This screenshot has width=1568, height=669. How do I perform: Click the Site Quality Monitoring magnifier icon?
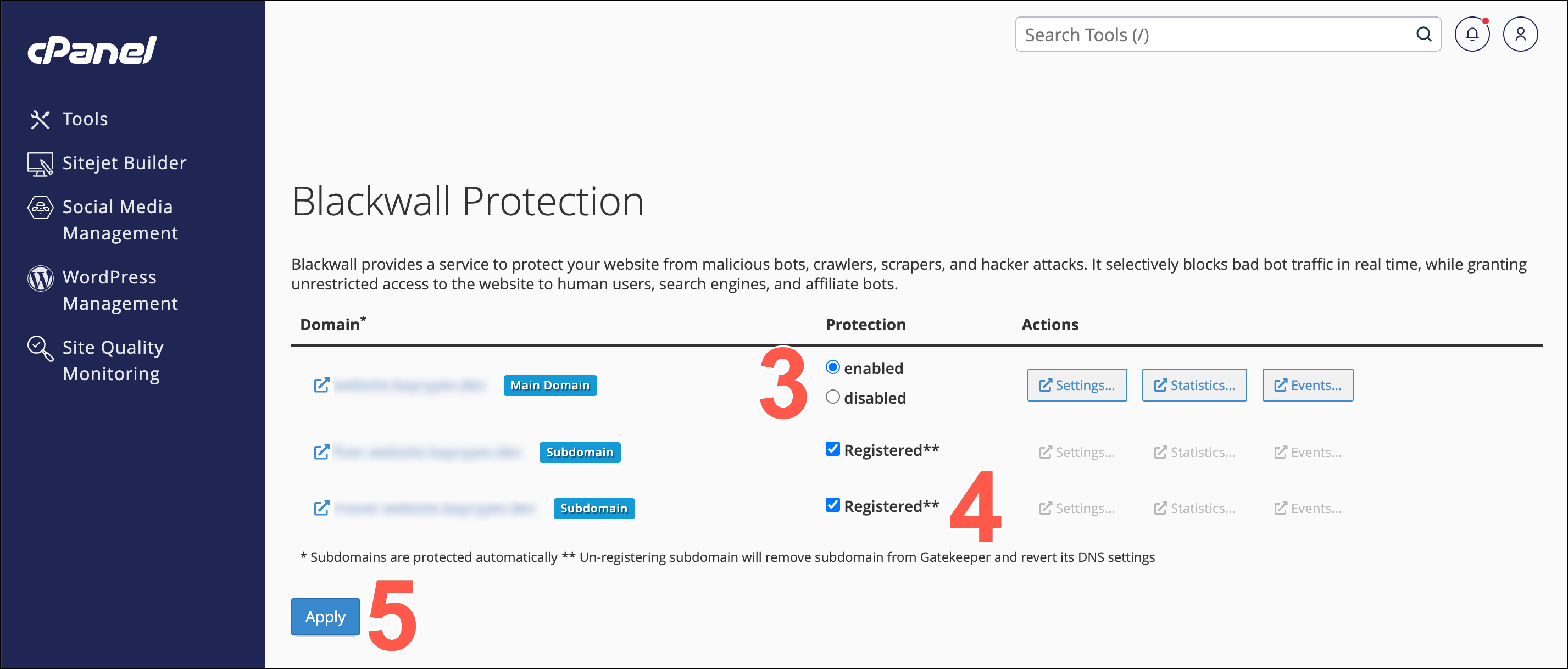point(40,348)
